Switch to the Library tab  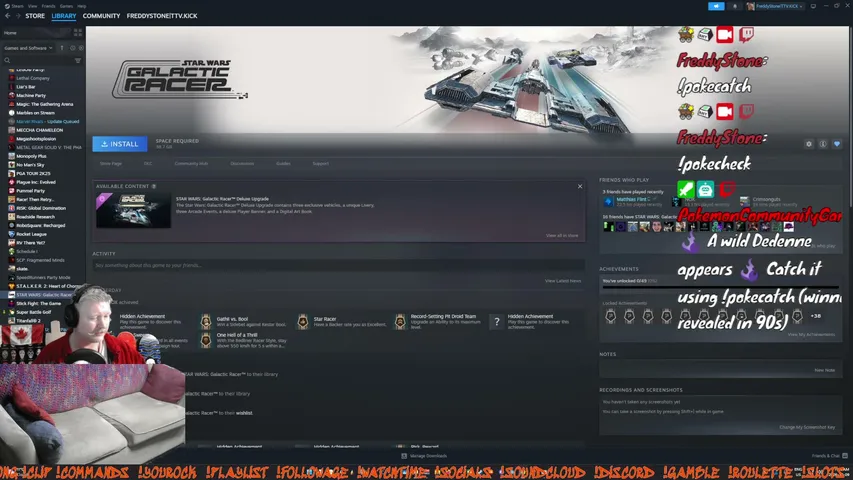[64, 16]
